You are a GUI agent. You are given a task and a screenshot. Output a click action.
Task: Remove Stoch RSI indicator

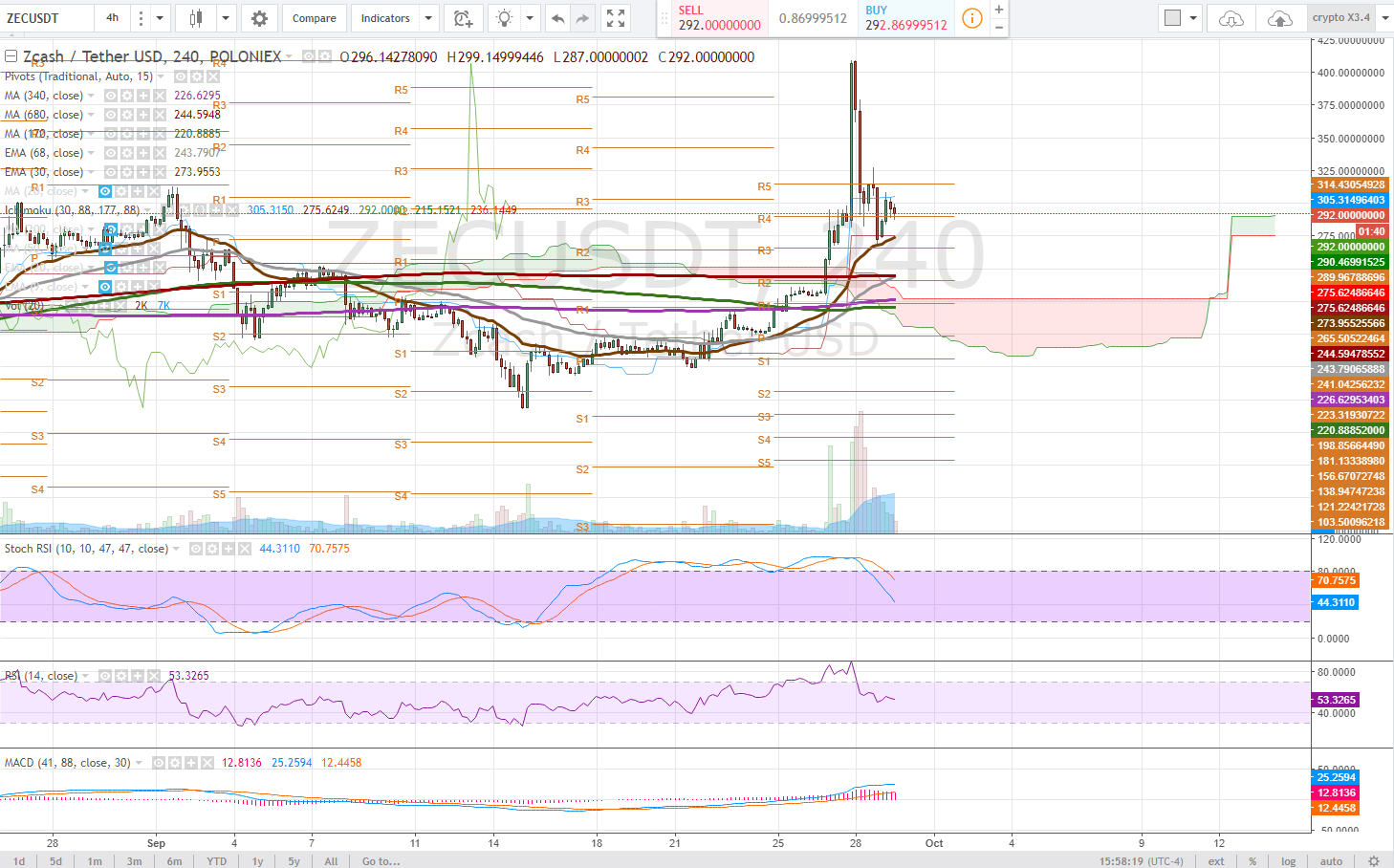[x=245, y=549]
